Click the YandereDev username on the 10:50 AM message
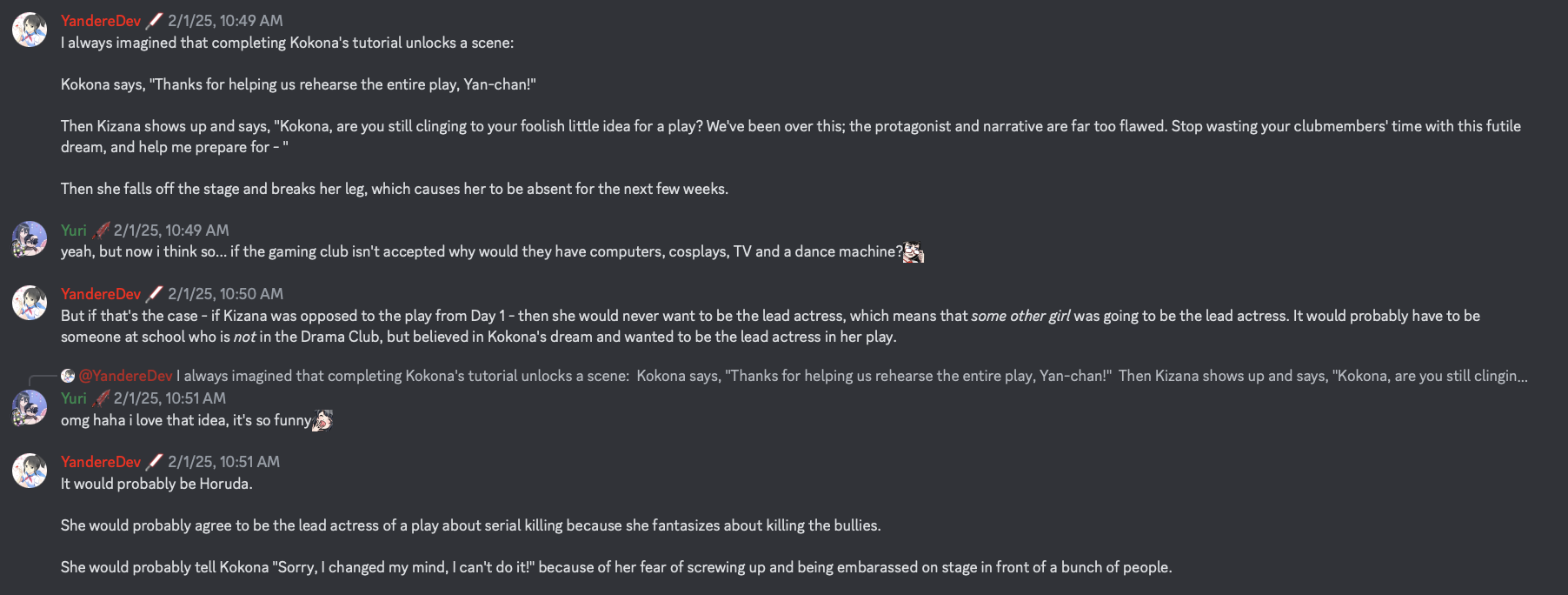Viewport: 1568px width, 595px height. tap(101, 294)
